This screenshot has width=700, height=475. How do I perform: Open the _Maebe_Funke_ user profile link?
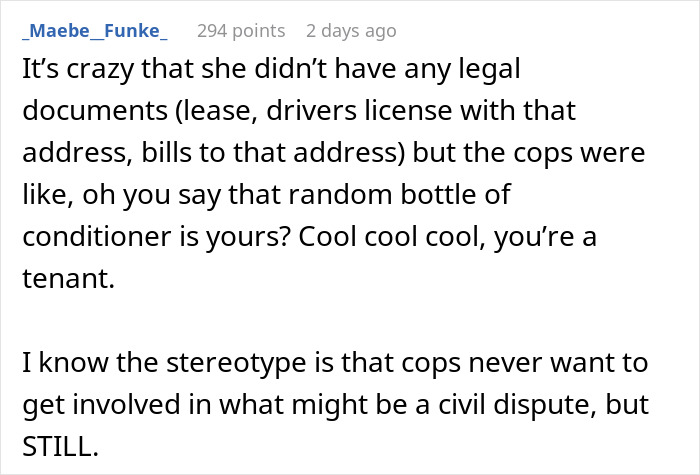[x=95, y=31]
